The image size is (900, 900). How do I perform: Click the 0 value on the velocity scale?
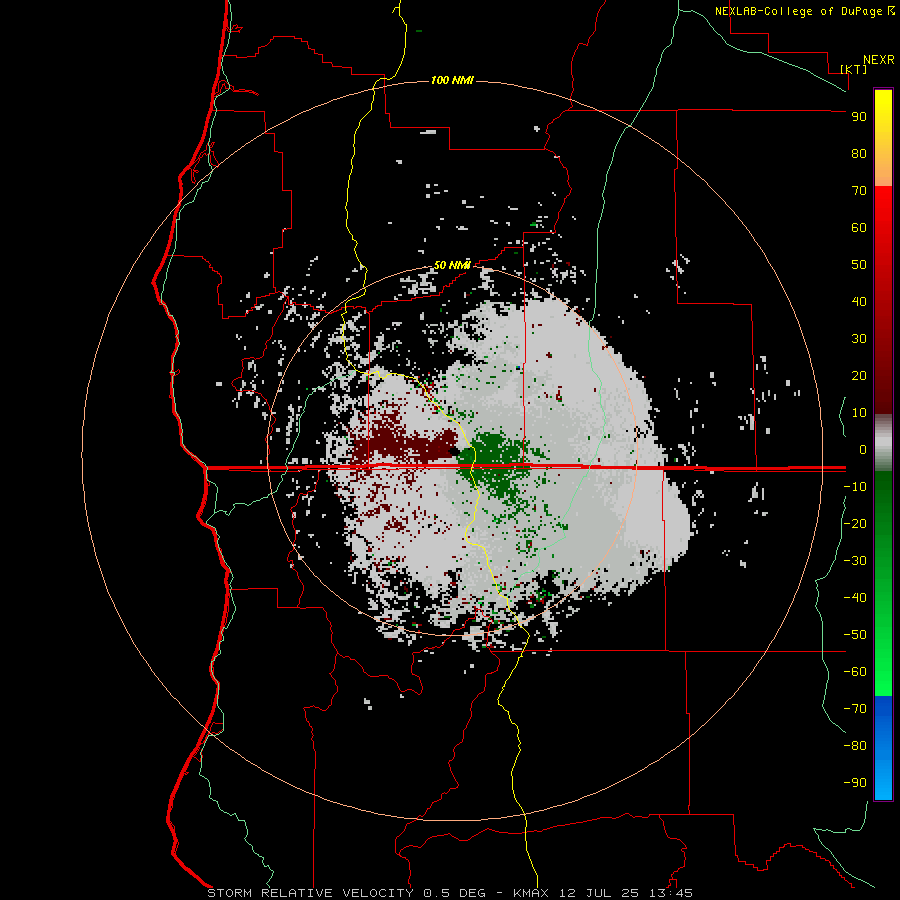coord(863,449)
